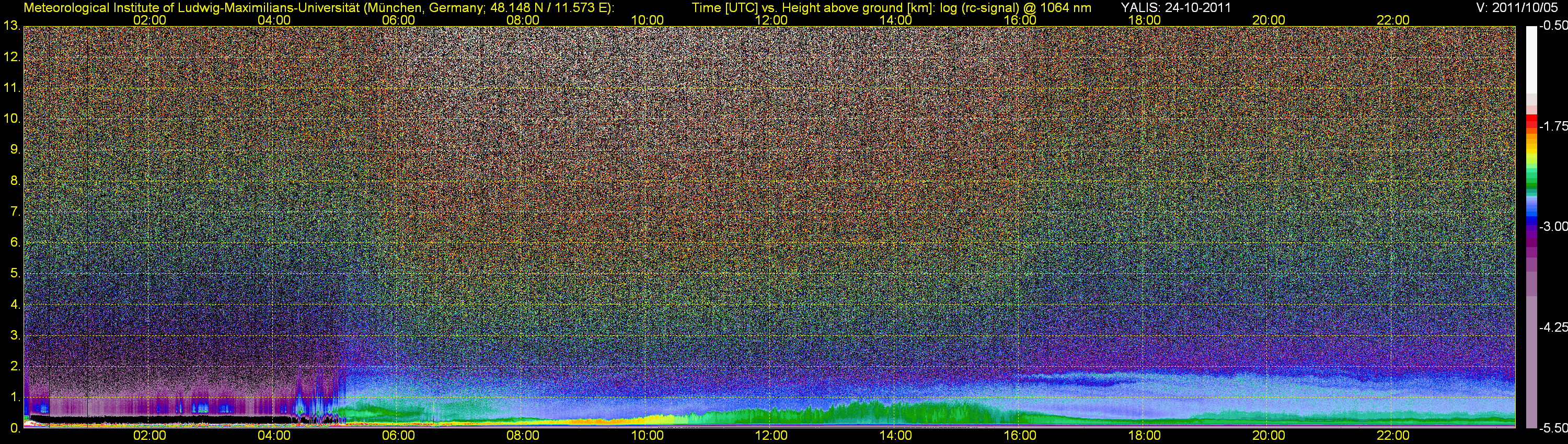This screenshot has width=1568, height=444.
Task: Click the 22:00 label on the top time axis
Action: pos(1393,20)
